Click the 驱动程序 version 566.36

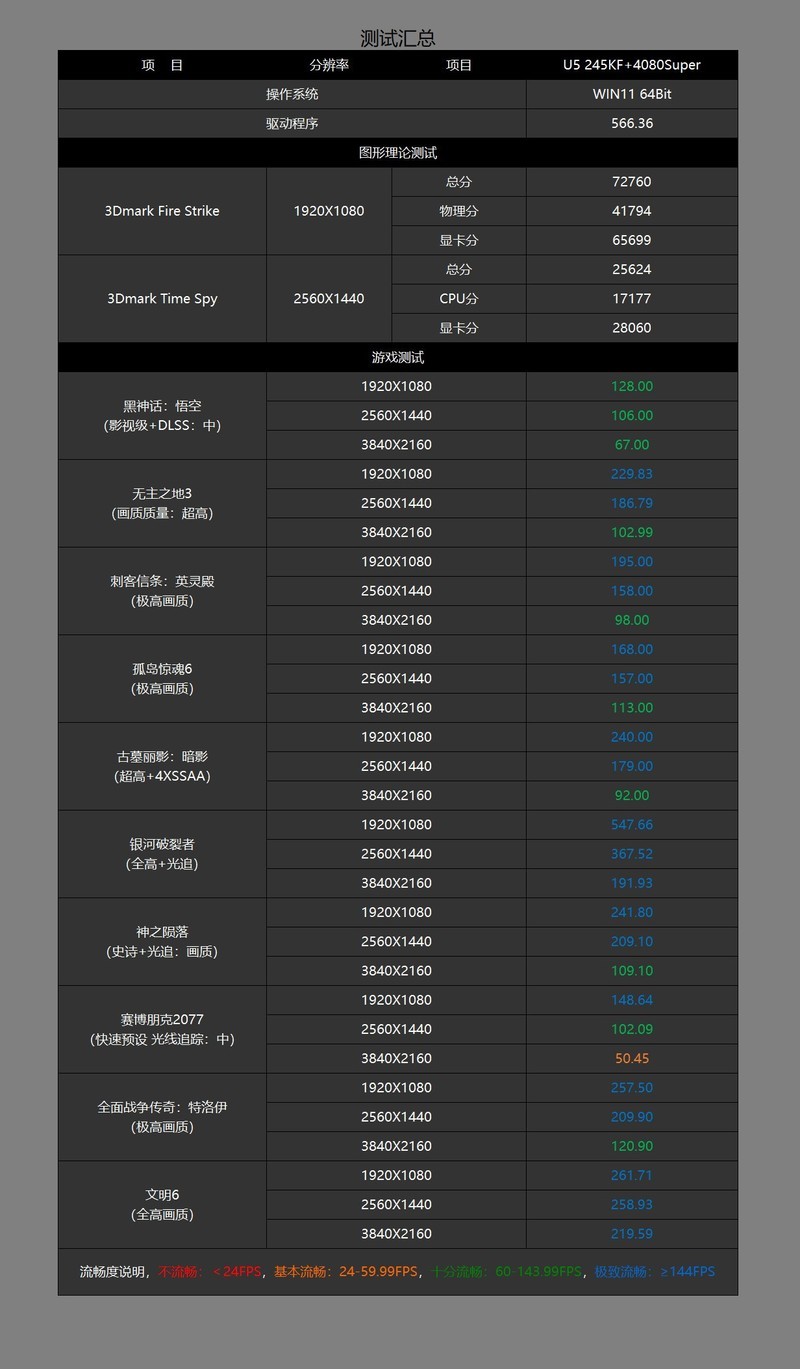pyautogui.click(x=631, y=123)
